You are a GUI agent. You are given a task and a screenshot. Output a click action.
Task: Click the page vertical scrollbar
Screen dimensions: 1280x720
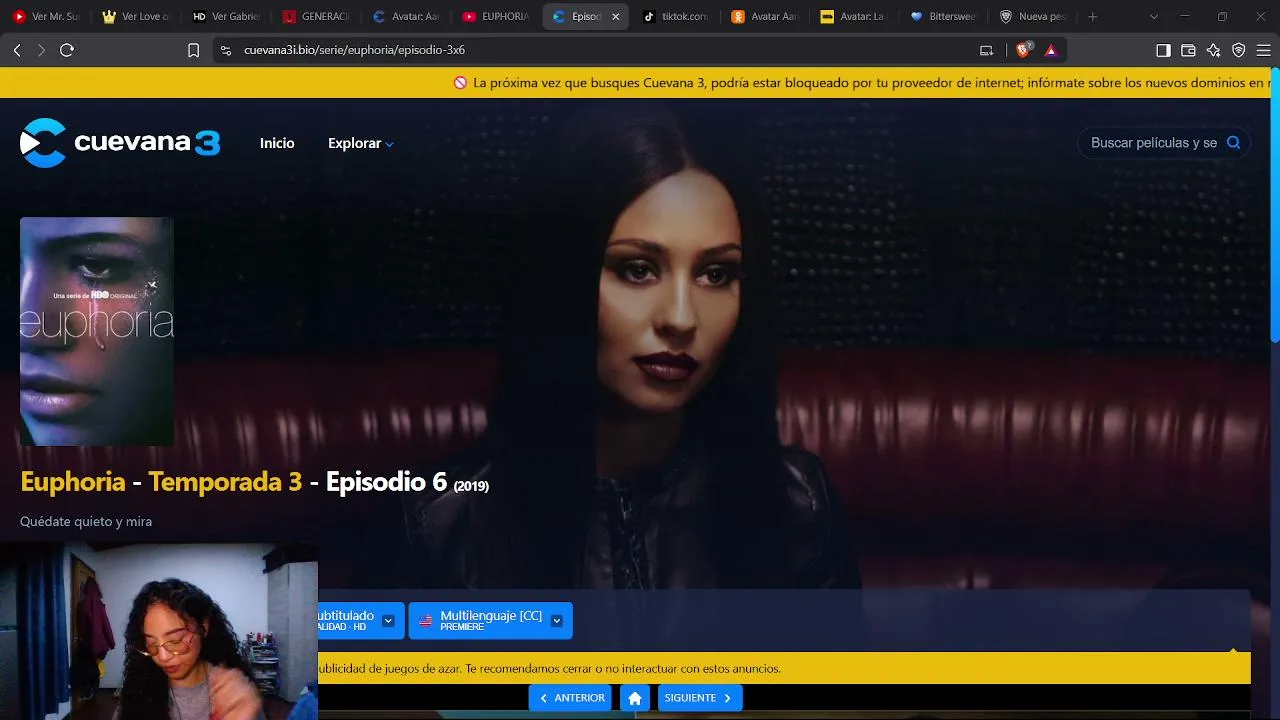[x=1275, y=205]
